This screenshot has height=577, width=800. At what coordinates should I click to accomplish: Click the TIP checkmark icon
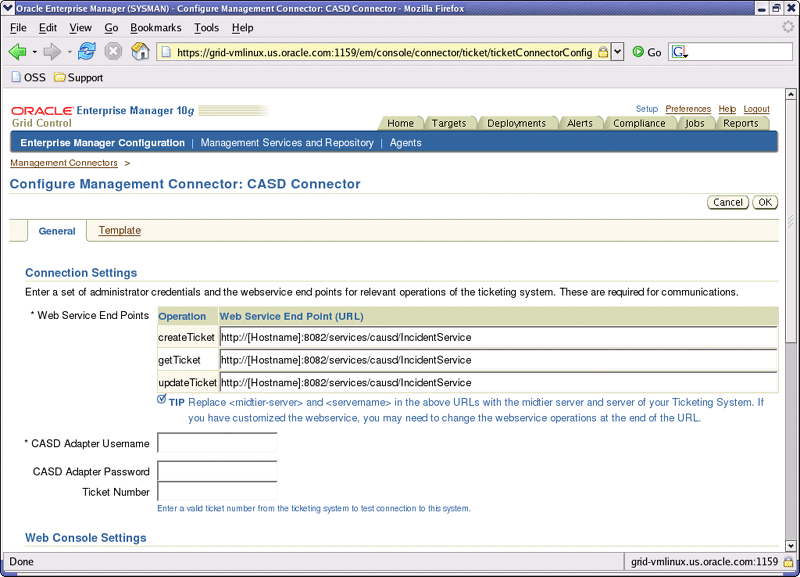162,399
